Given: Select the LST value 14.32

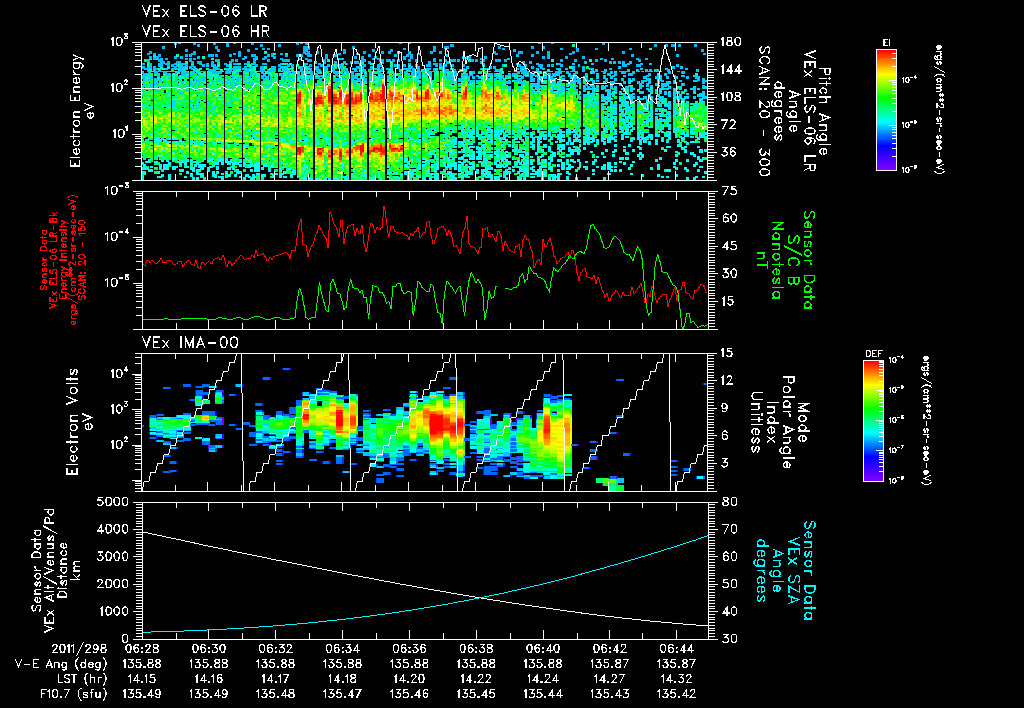Looking at the screenshot, I should point(677,679).
